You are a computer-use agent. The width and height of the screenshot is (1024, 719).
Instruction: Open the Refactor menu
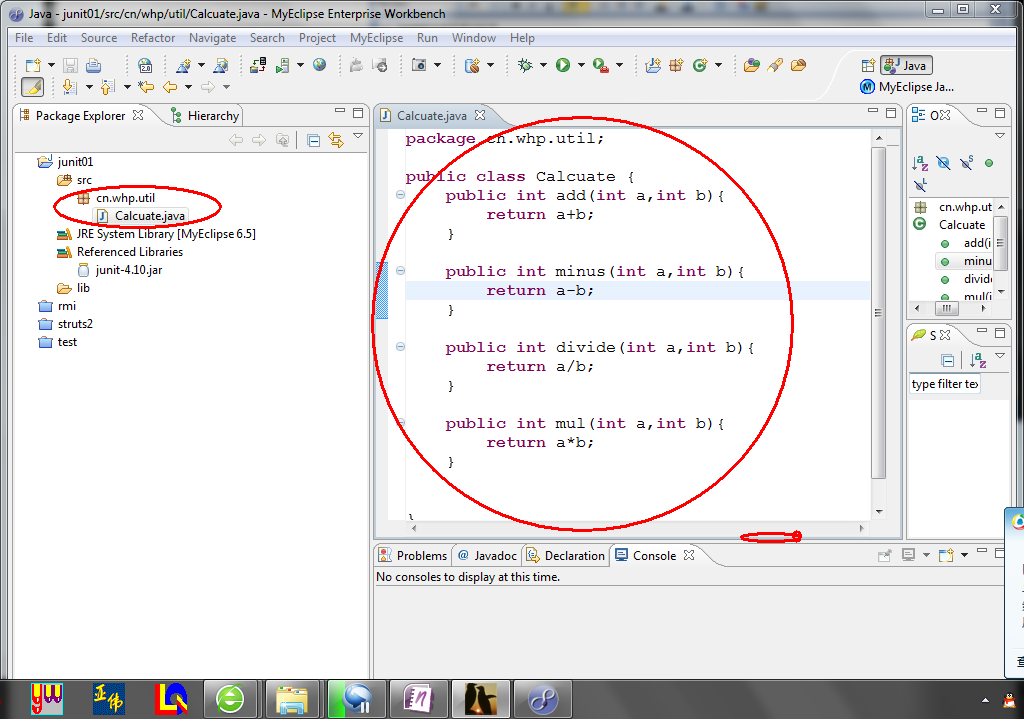(x=153, y=38)
